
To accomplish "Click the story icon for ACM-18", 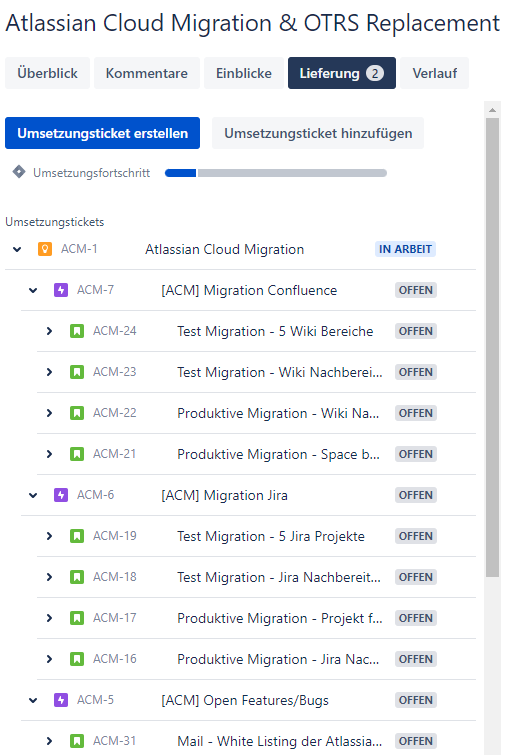I will point(77,577).
